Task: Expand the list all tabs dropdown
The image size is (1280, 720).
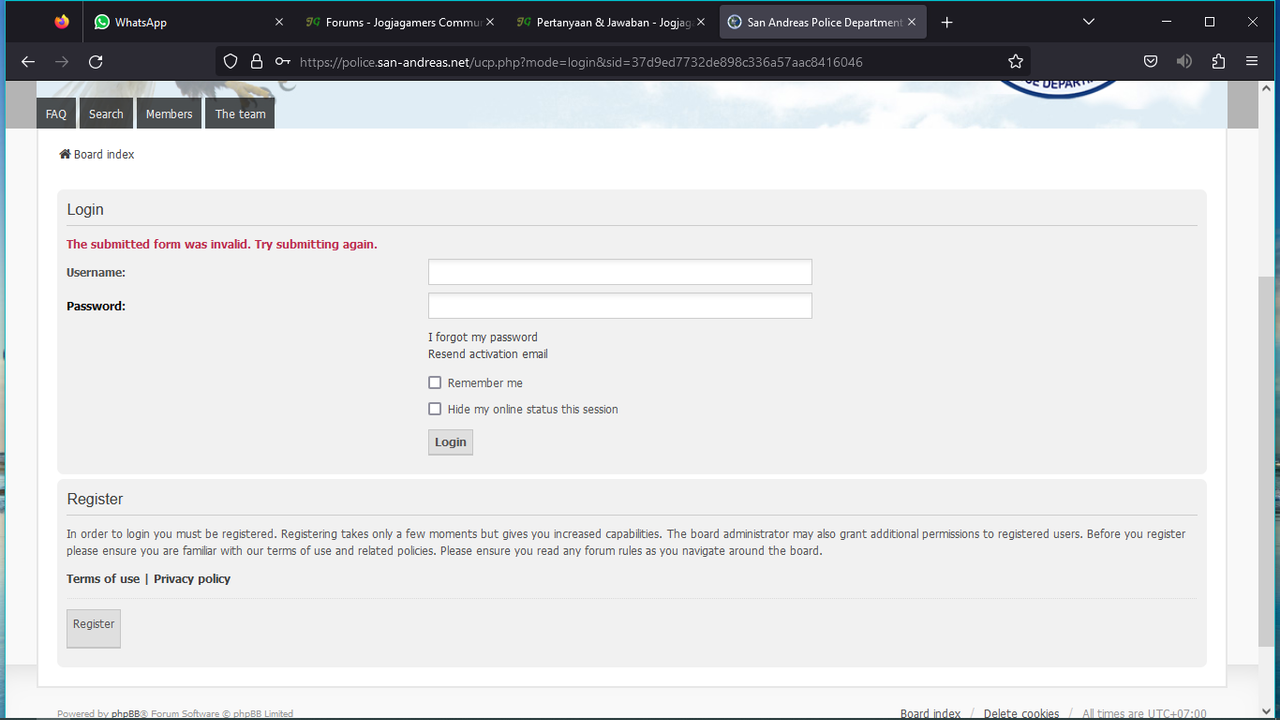Action: tap(1089, 22)
